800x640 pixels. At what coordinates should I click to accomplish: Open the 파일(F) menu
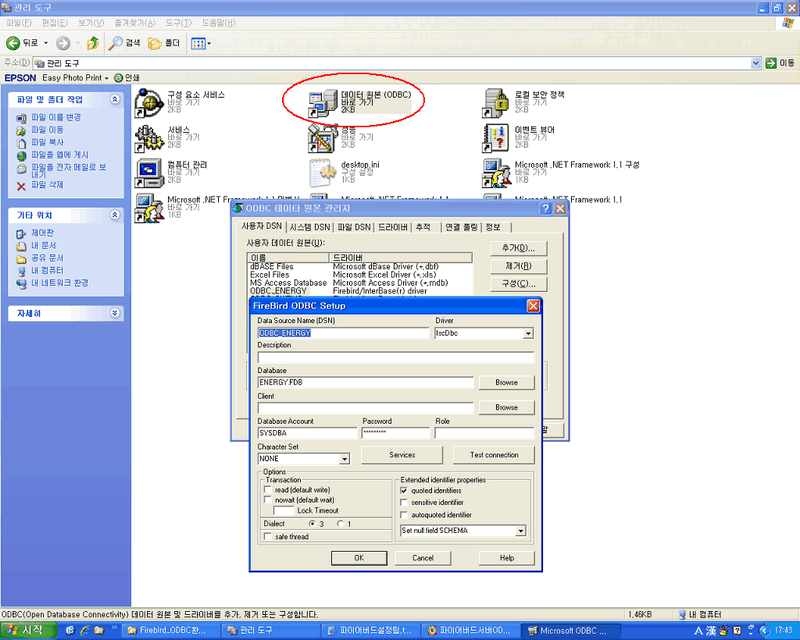[19, 23]
